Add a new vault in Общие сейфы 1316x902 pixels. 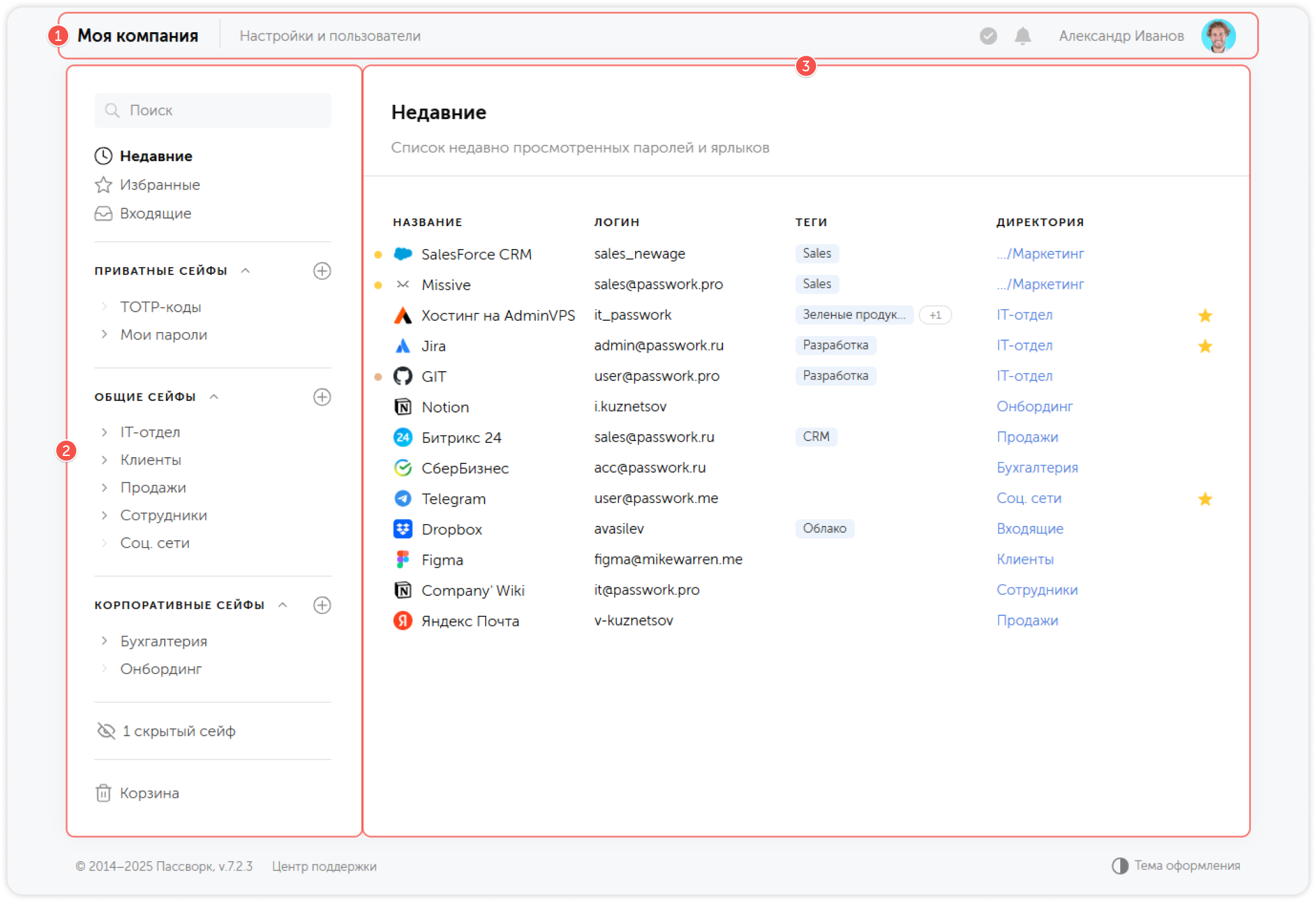[322, 397]
